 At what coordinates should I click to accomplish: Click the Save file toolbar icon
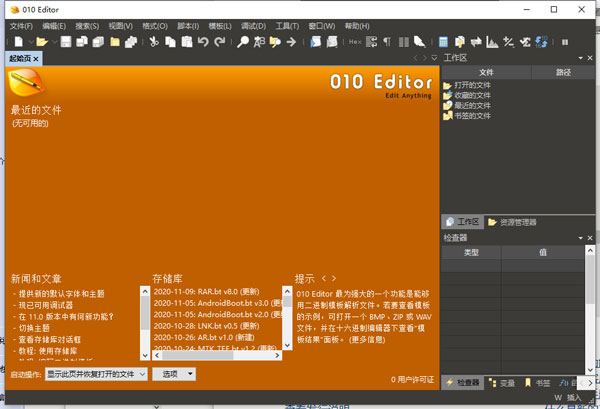point(65,42)
